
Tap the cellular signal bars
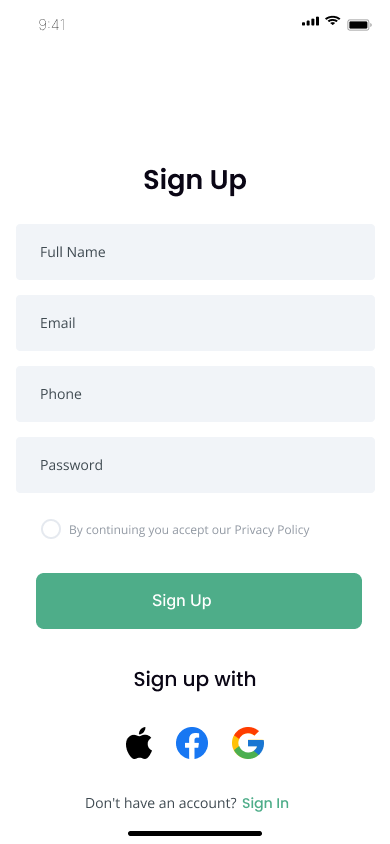click(x=310, y=22)
